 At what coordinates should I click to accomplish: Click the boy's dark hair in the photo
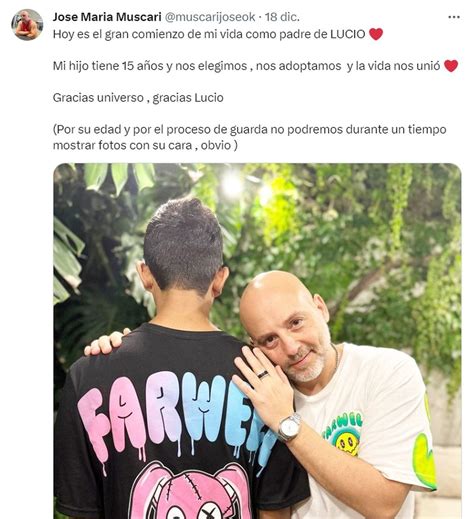(x=183, y=243)
